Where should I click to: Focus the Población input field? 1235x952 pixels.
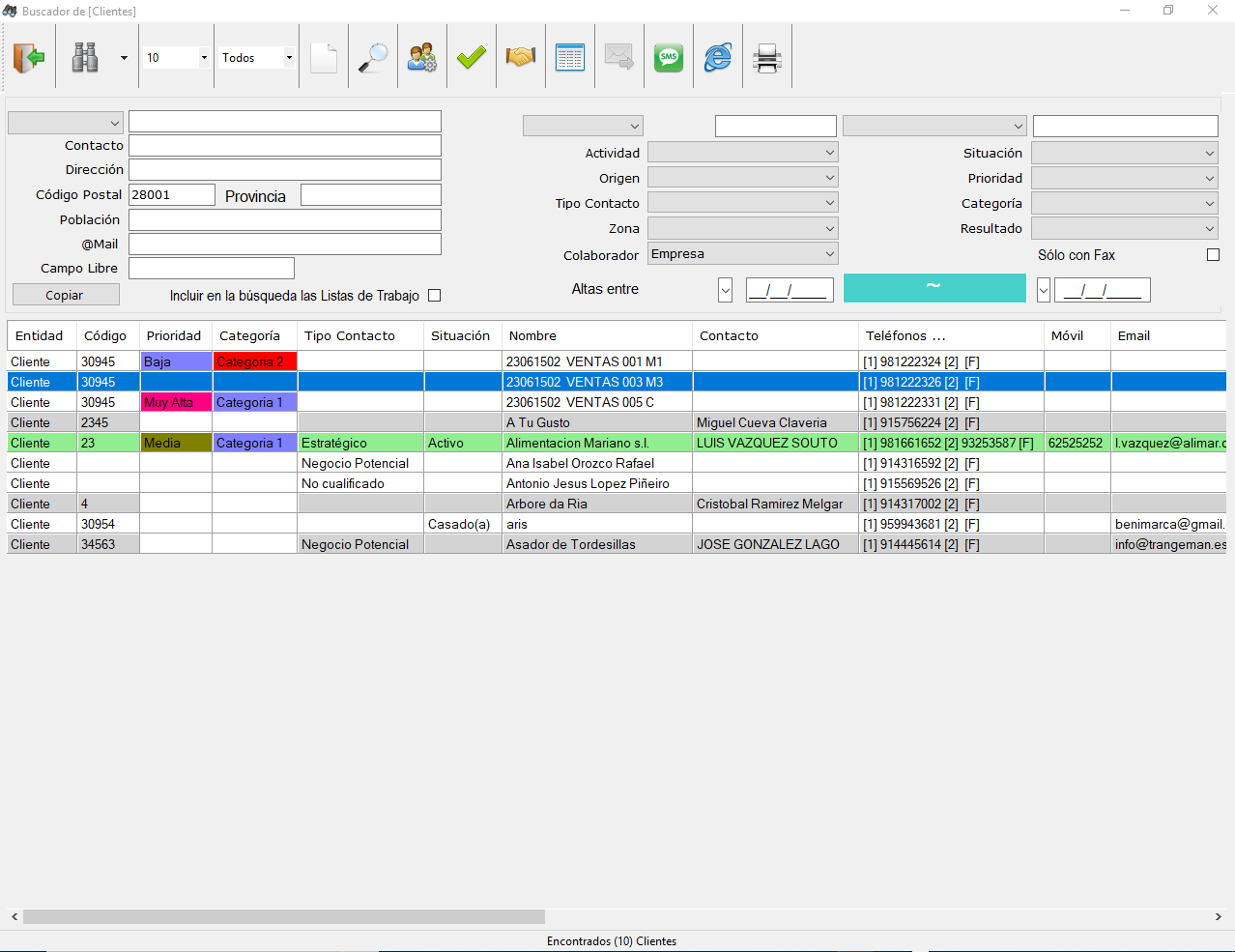tap(285, 219)
